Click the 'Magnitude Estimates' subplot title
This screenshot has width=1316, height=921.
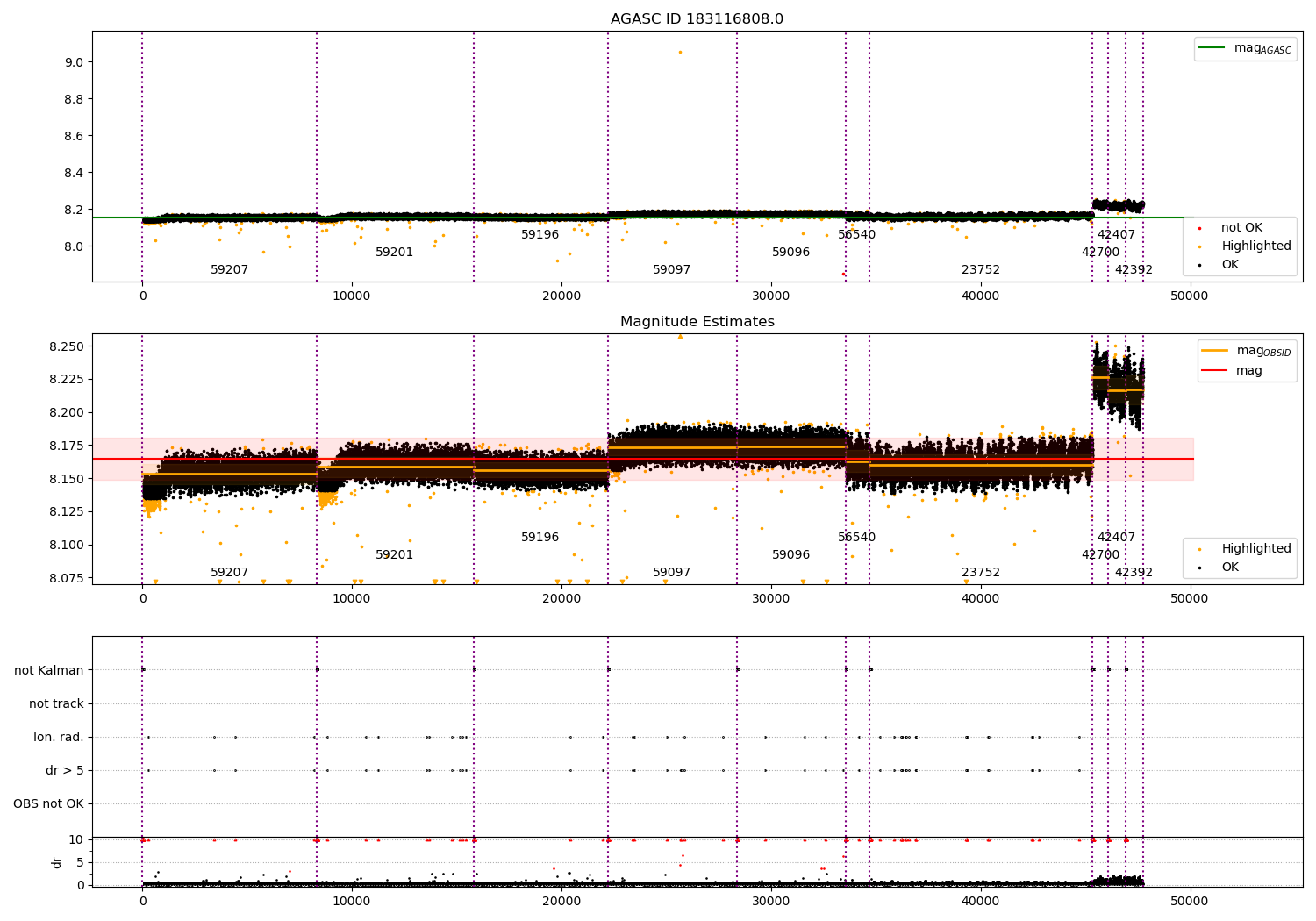pyautogui.click(x=697, y=322)
